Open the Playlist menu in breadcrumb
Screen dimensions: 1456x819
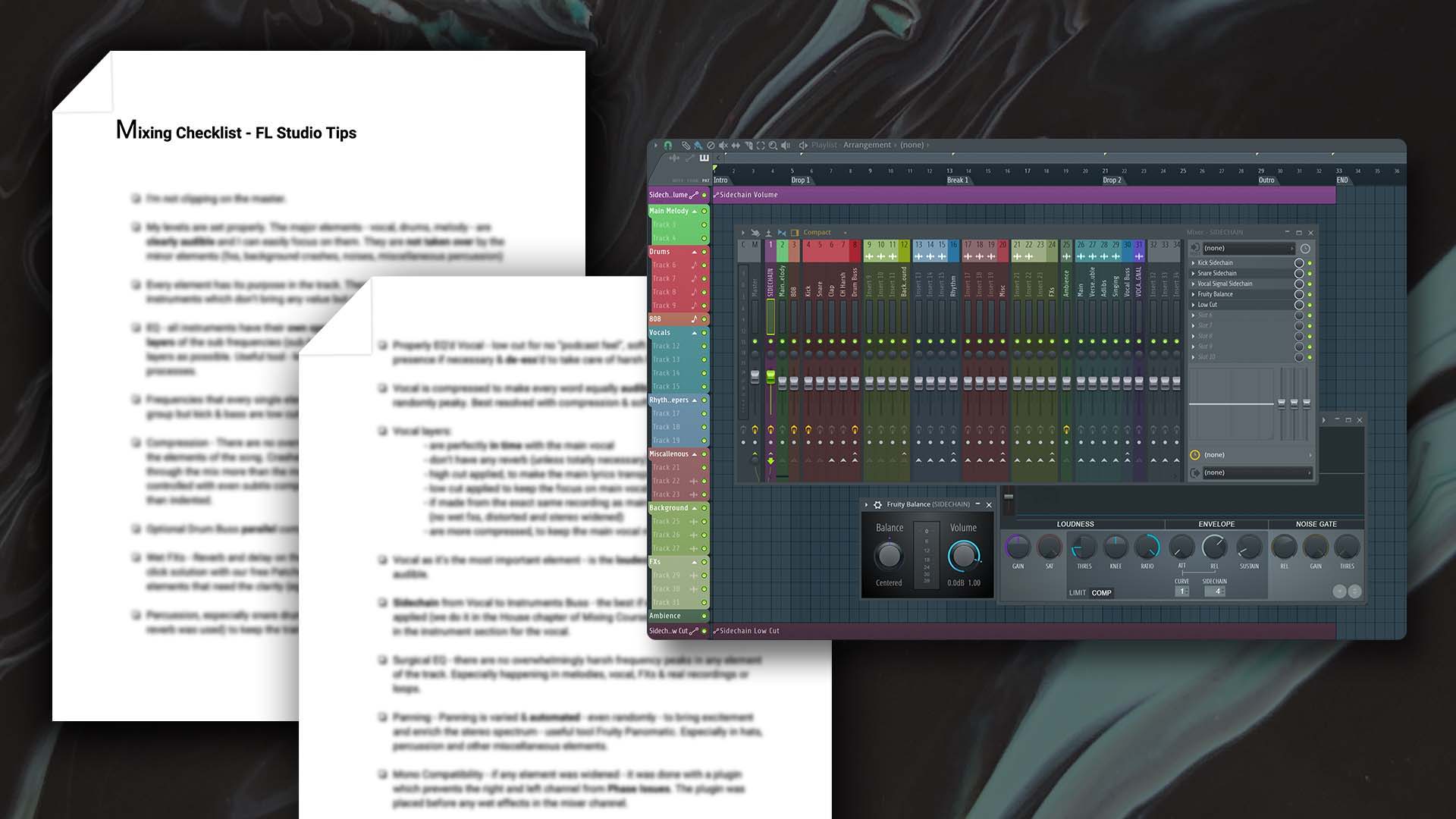[824, 145]
